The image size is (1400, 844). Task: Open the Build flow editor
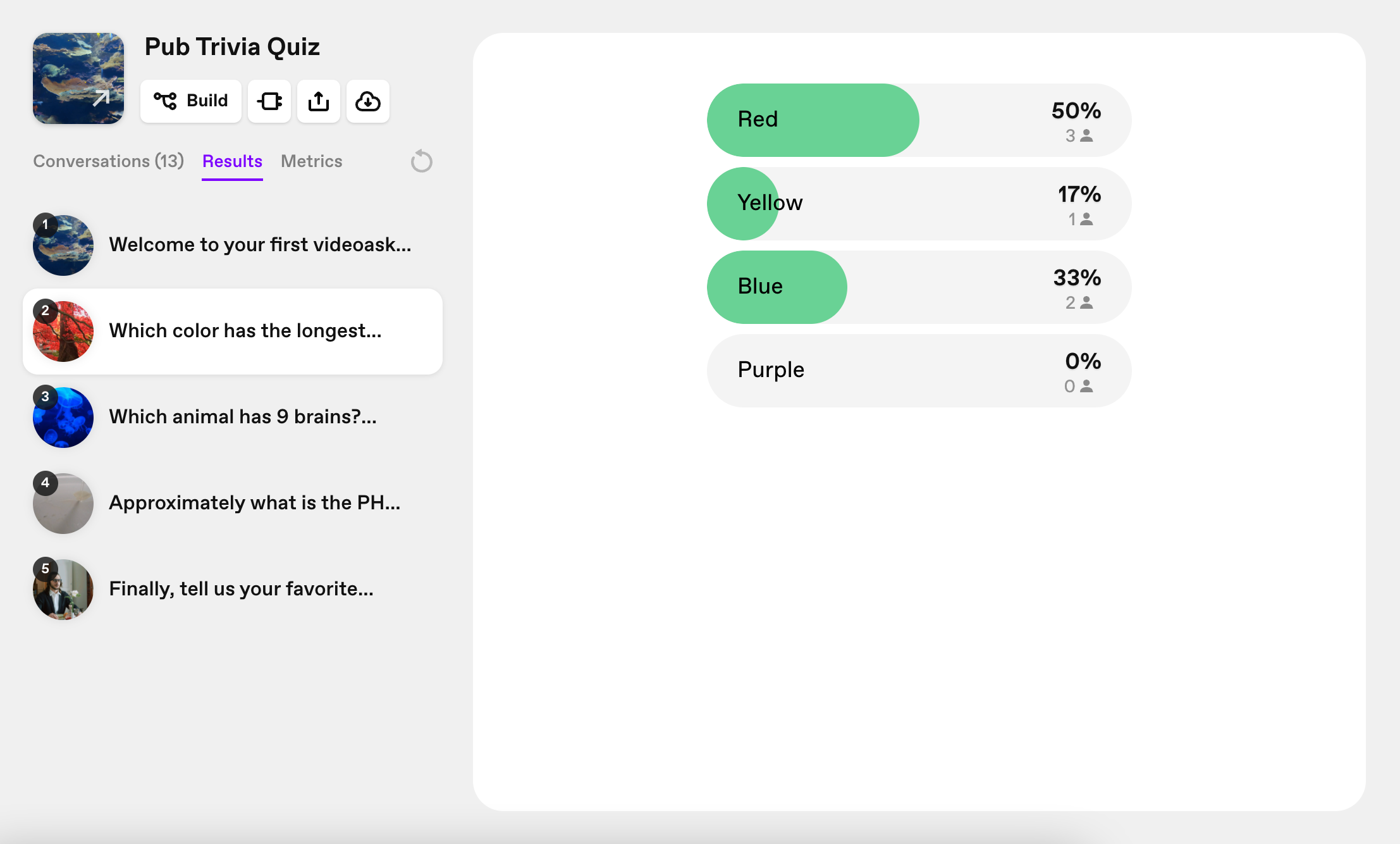click(x=190, y=101)
